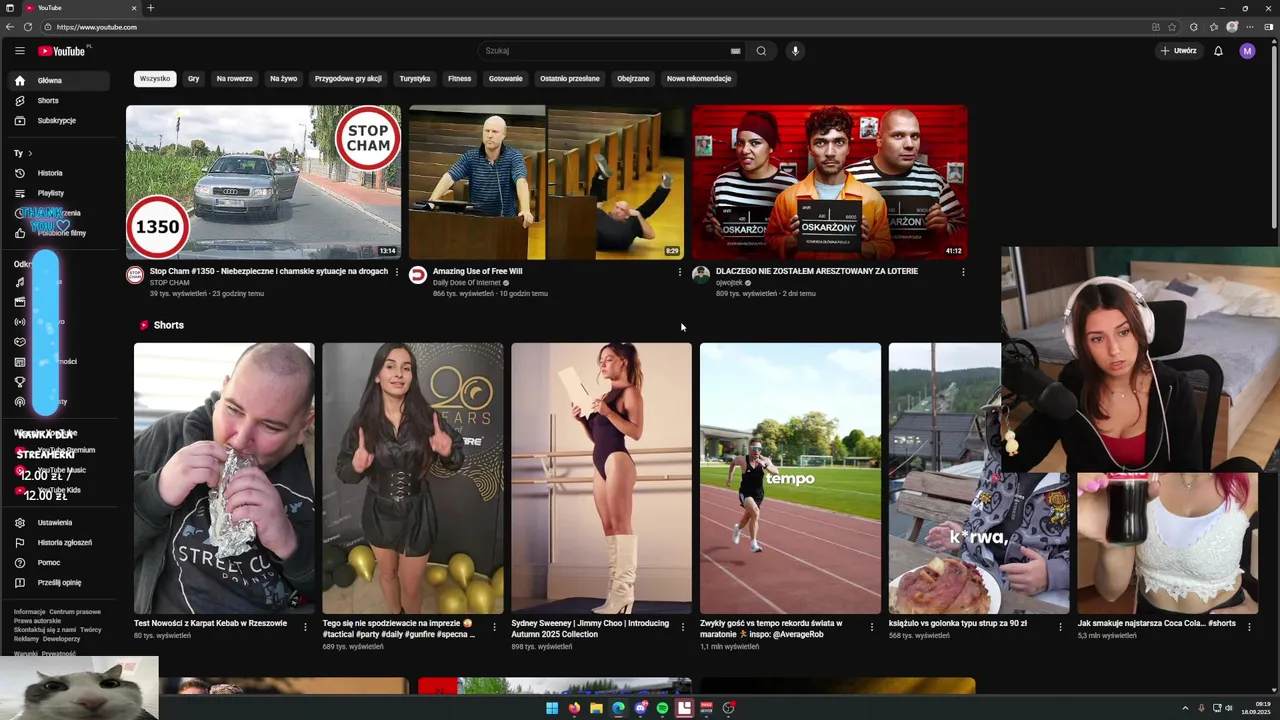Open a new browser tab
The height and width of the screenshot is (720, 1280).
pyautogui.click(x=151, y=8)
